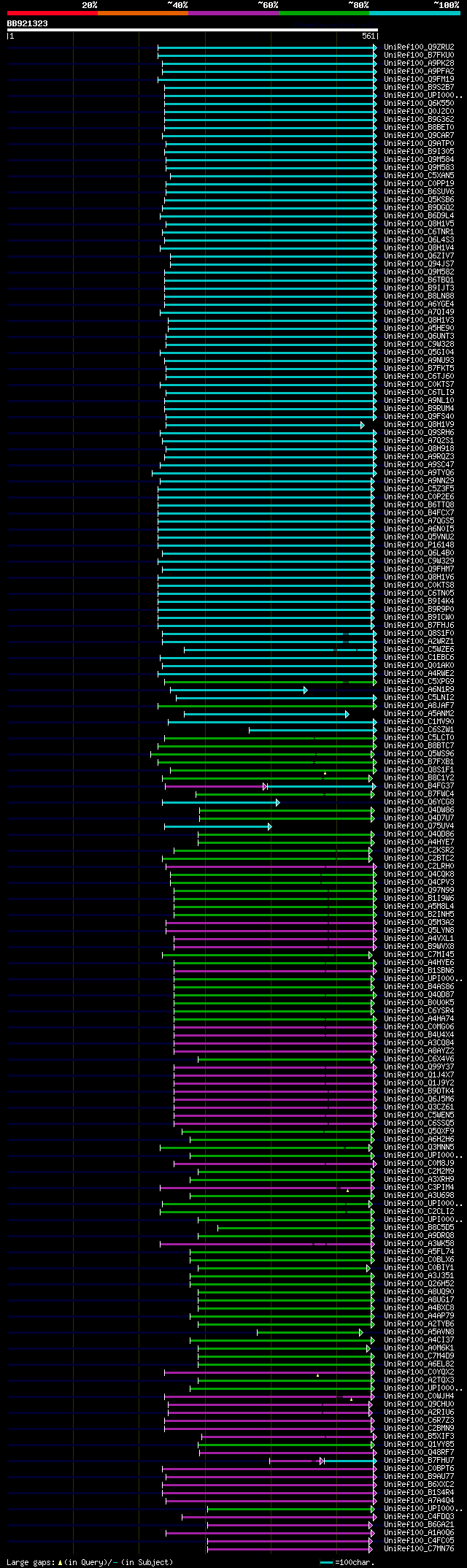467x1568 pixels.
Task: Select the query name BB921323
Action: point(28,23)
